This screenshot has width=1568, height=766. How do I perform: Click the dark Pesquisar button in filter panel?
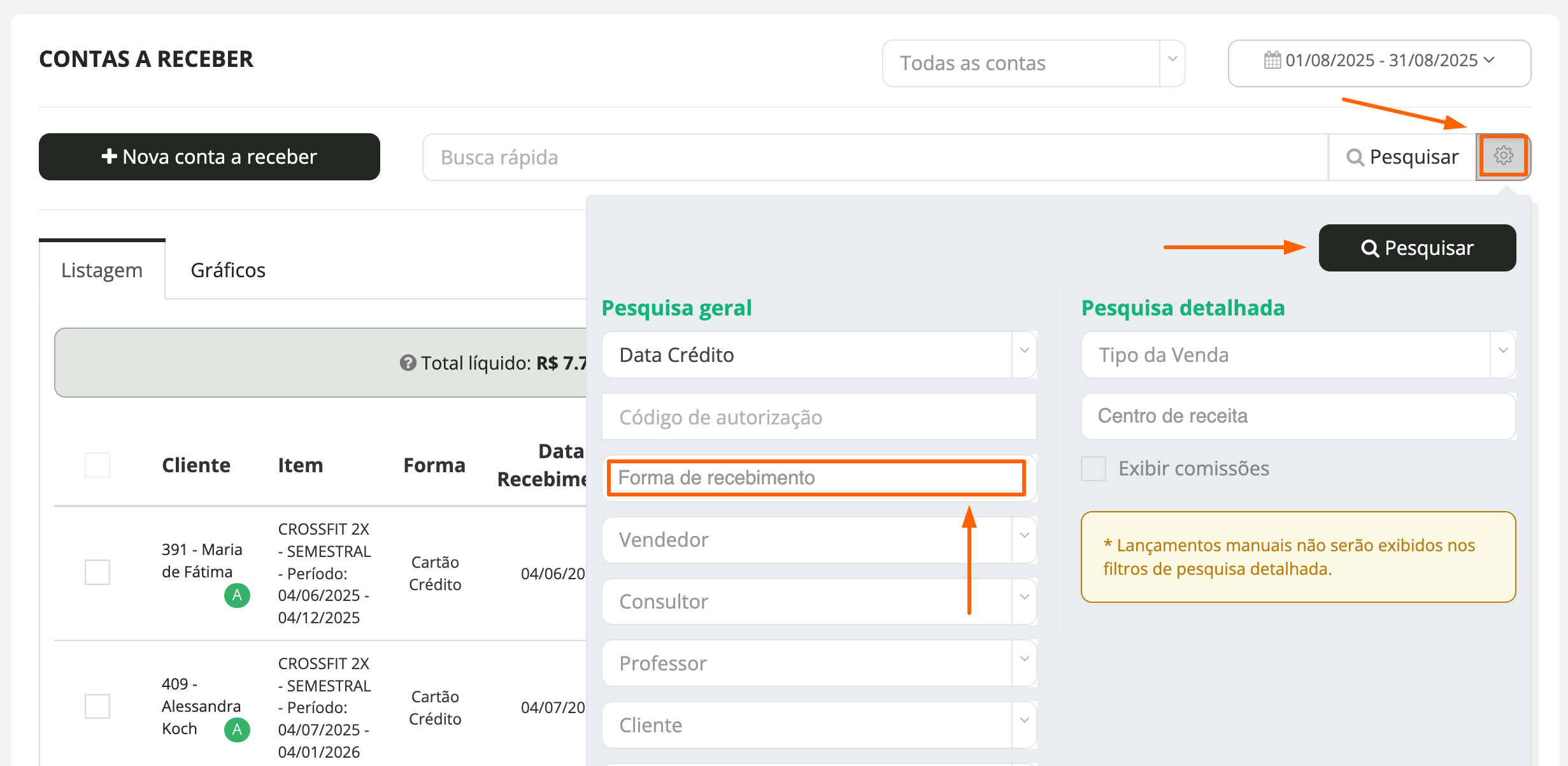1416,248
